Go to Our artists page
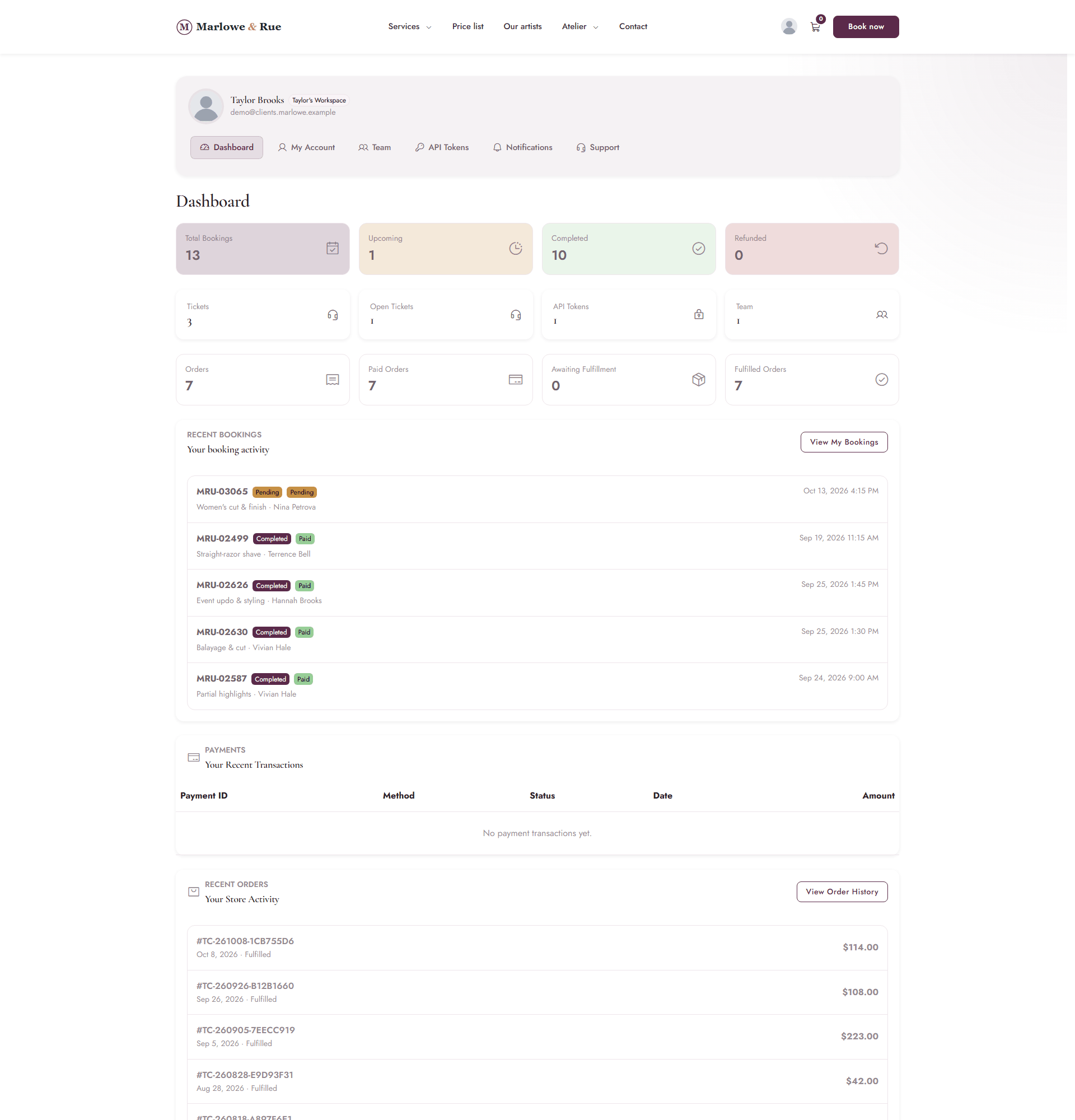Screen dimensions: 1075x1120 coord(522,27)
